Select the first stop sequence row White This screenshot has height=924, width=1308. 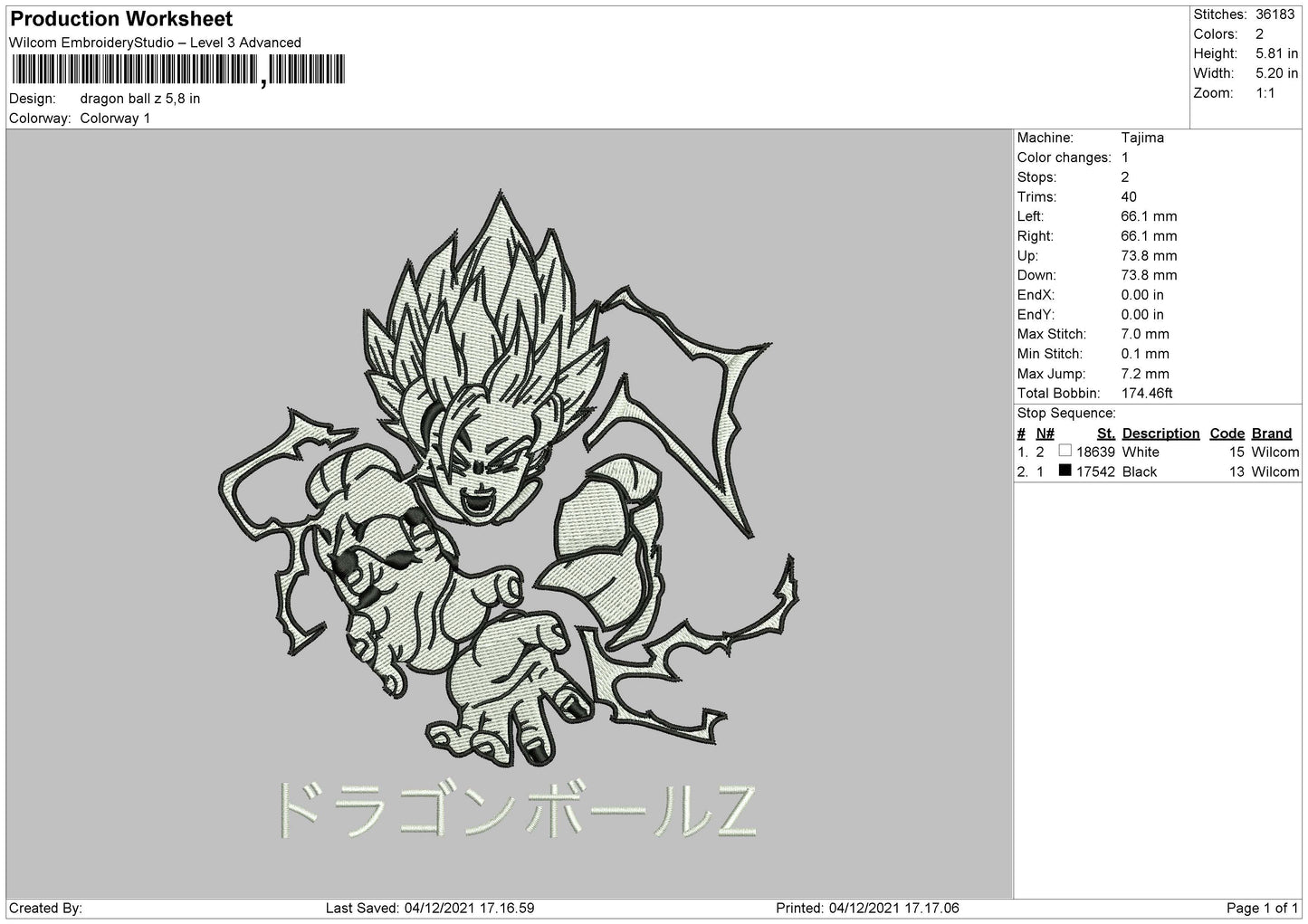(x=1157, y=452)
